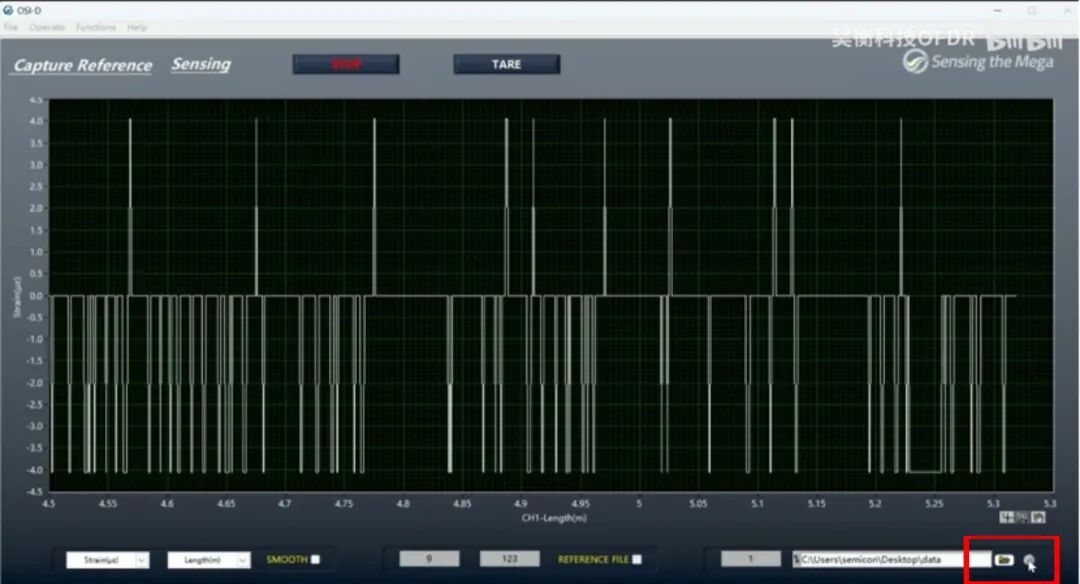Click the round record data button

pyautogui.click(x=1029, y=560)
